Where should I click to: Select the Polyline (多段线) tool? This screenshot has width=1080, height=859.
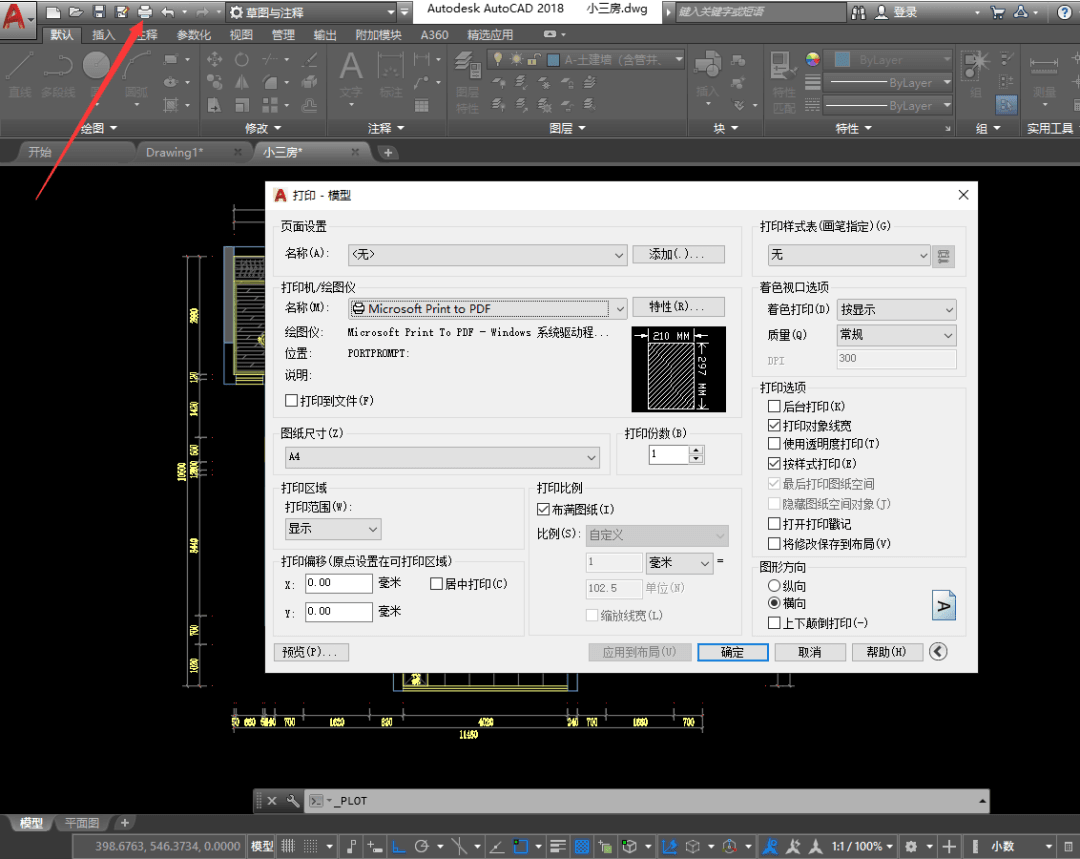click(x=58, y=74)
